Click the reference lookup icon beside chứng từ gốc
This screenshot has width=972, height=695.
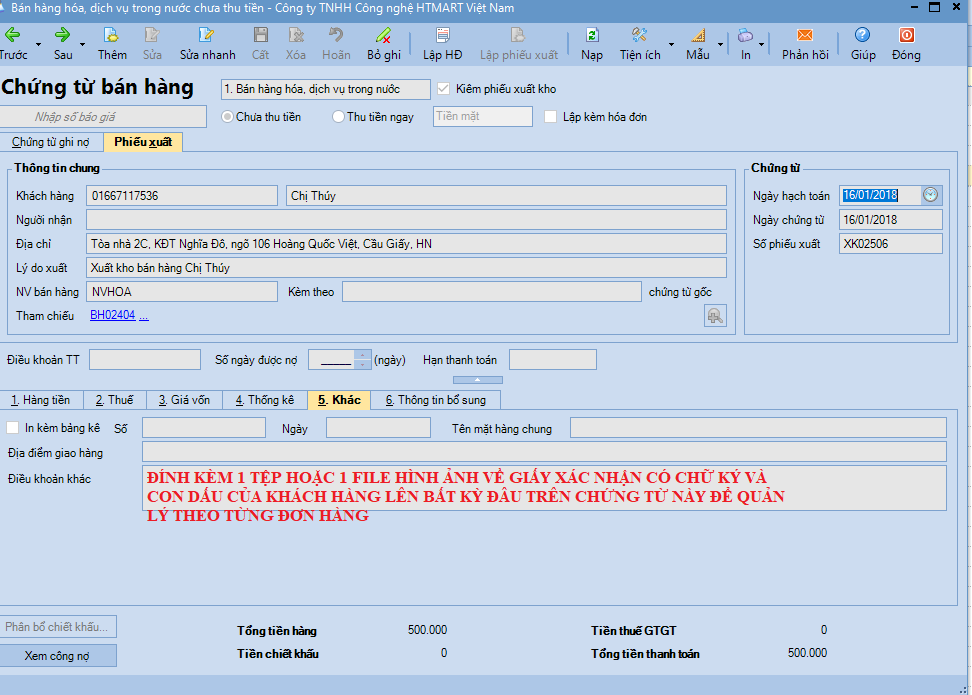tap(715, 316)
